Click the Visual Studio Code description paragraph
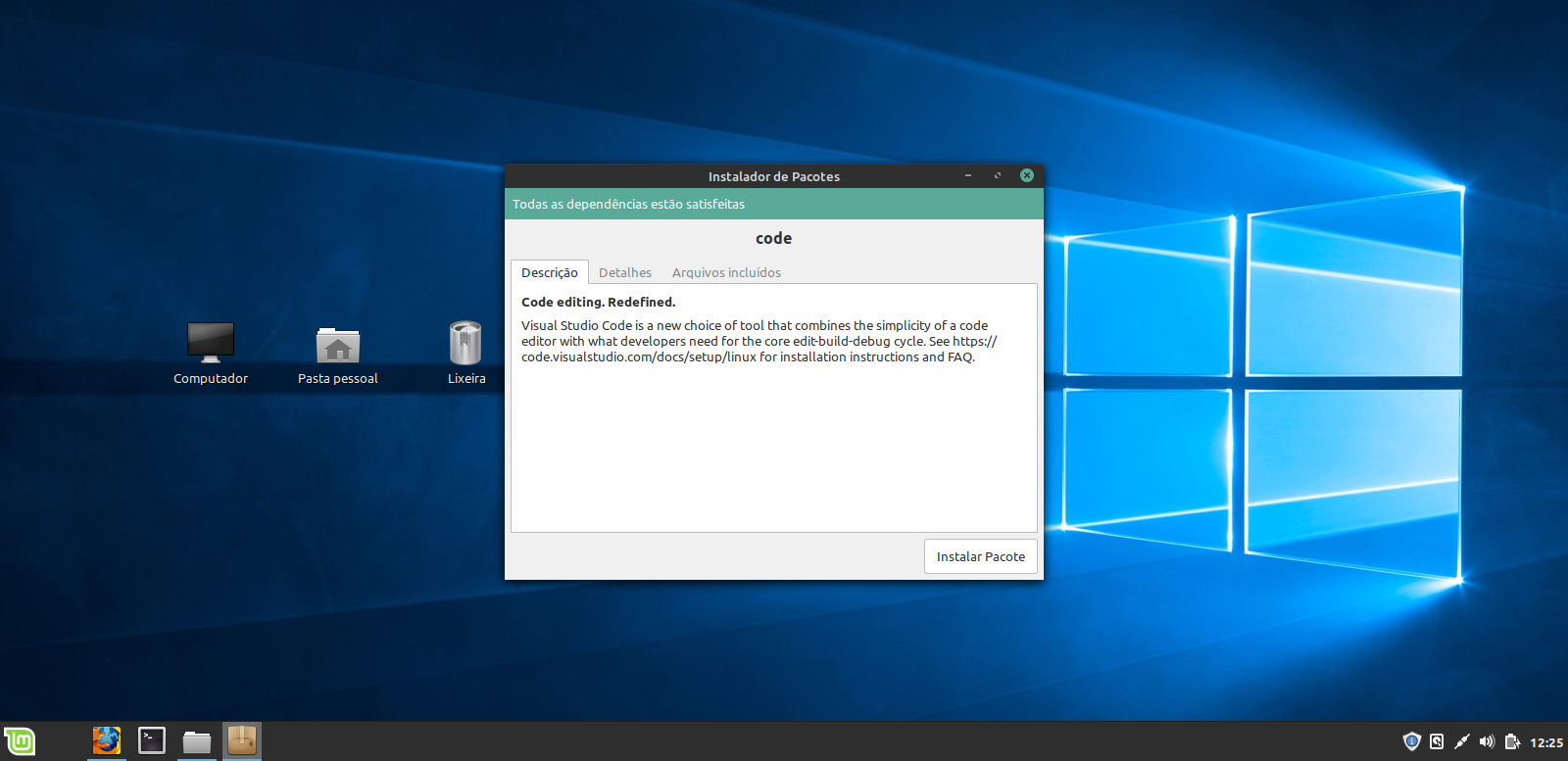Screen dimensions: 1568x761 [759, 341]
